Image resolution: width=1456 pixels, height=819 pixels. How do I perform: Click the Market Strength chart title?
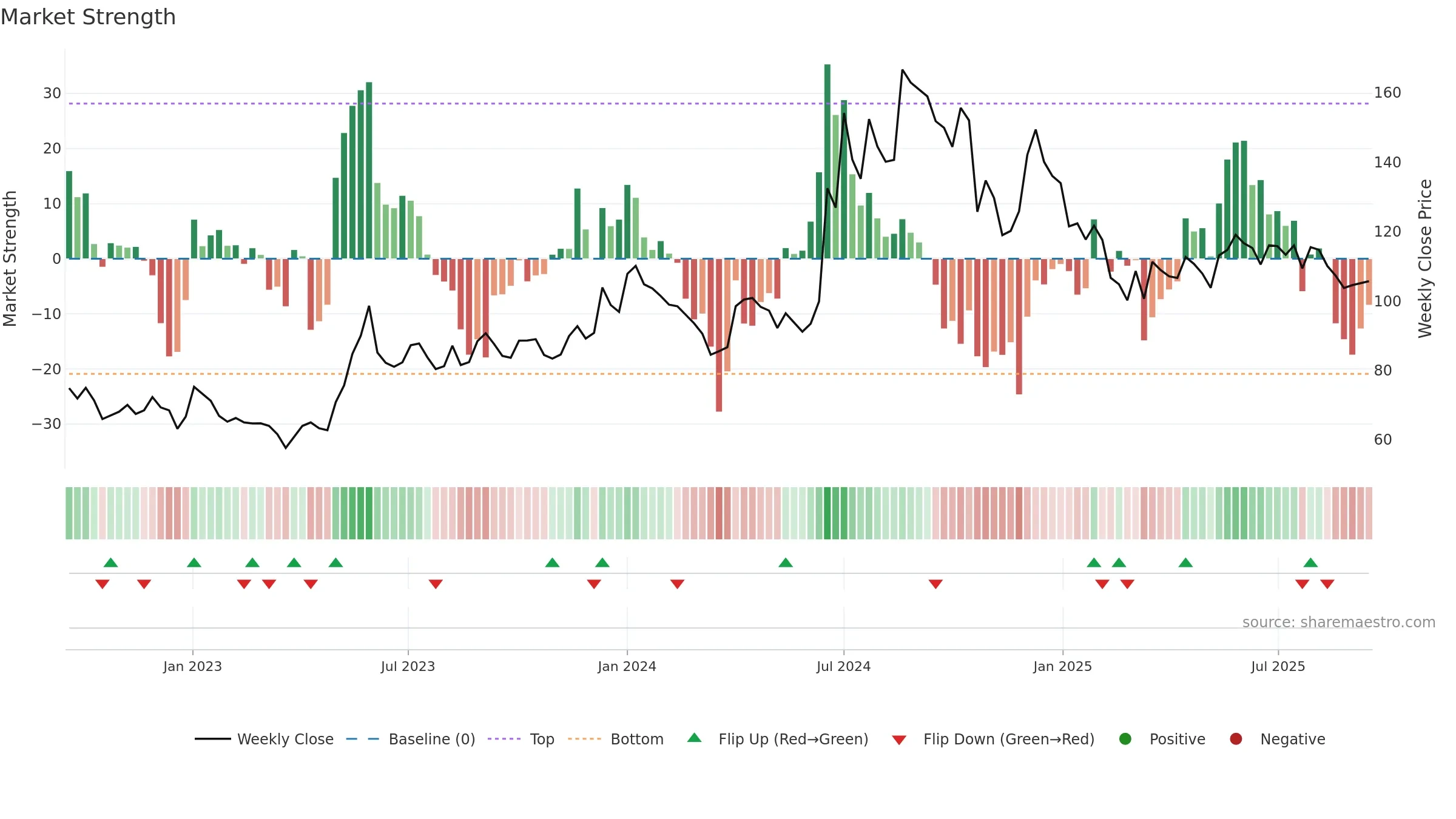[x=88, y=17]
